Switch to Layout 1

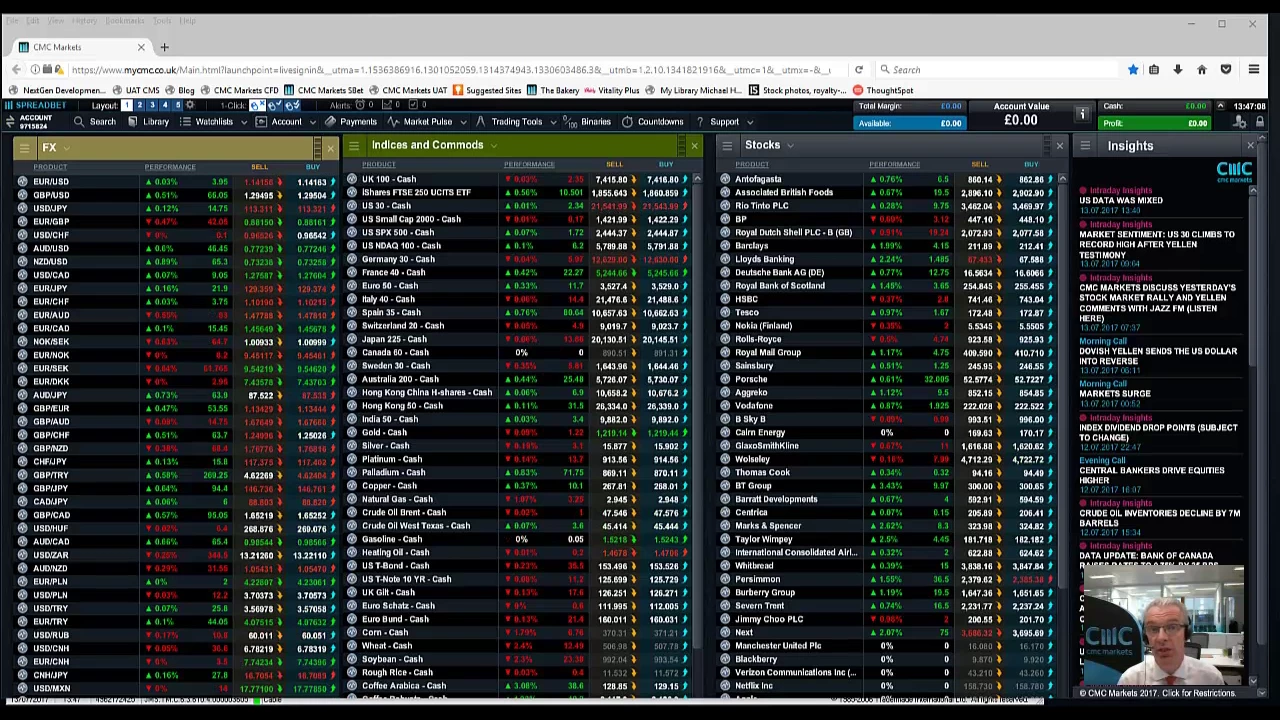pyautogui.click(x=127, y=105)
